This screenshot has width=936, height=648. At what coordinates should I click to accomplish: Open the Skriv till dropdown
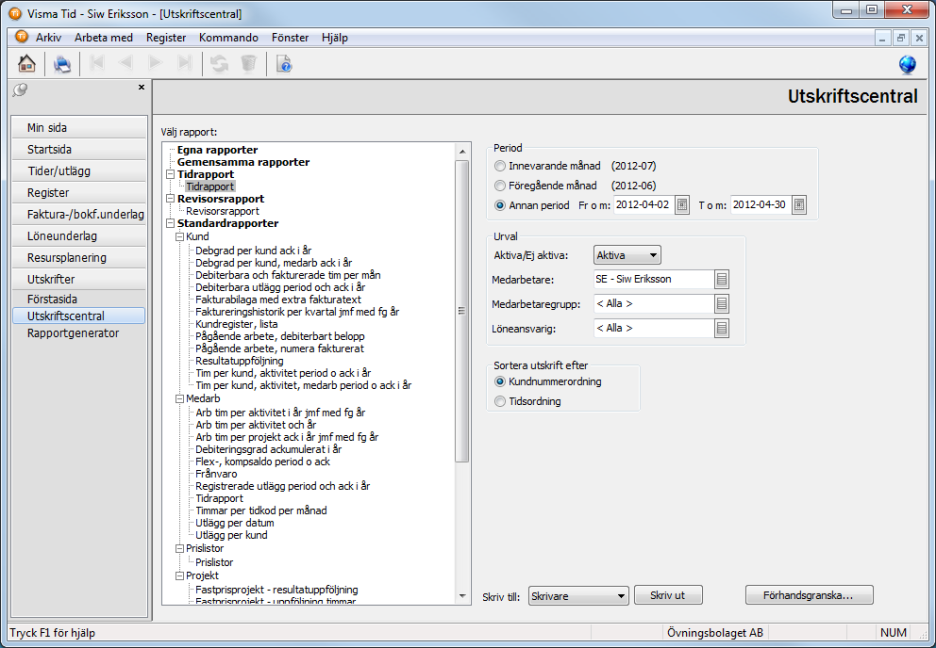pos(578,595)
